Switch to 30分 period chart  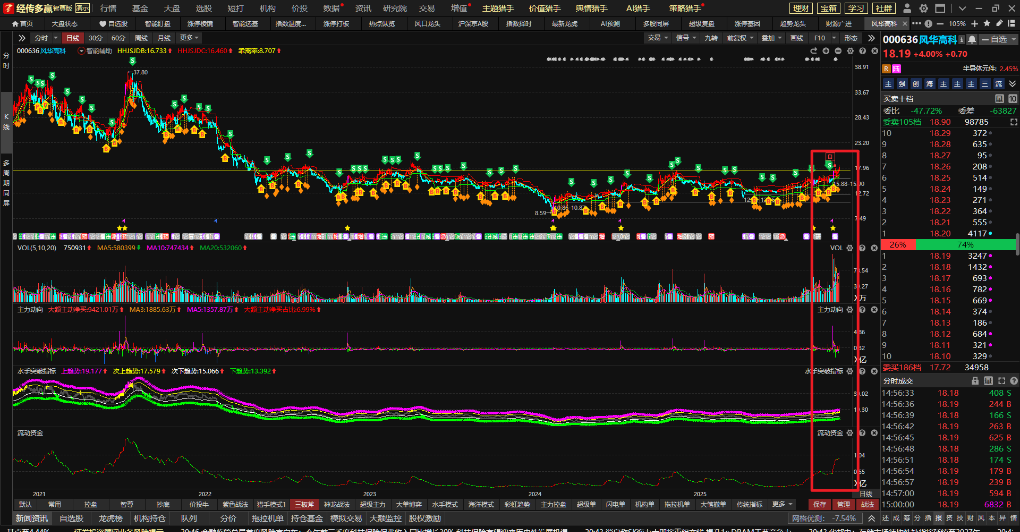click(x=95, y=37)
